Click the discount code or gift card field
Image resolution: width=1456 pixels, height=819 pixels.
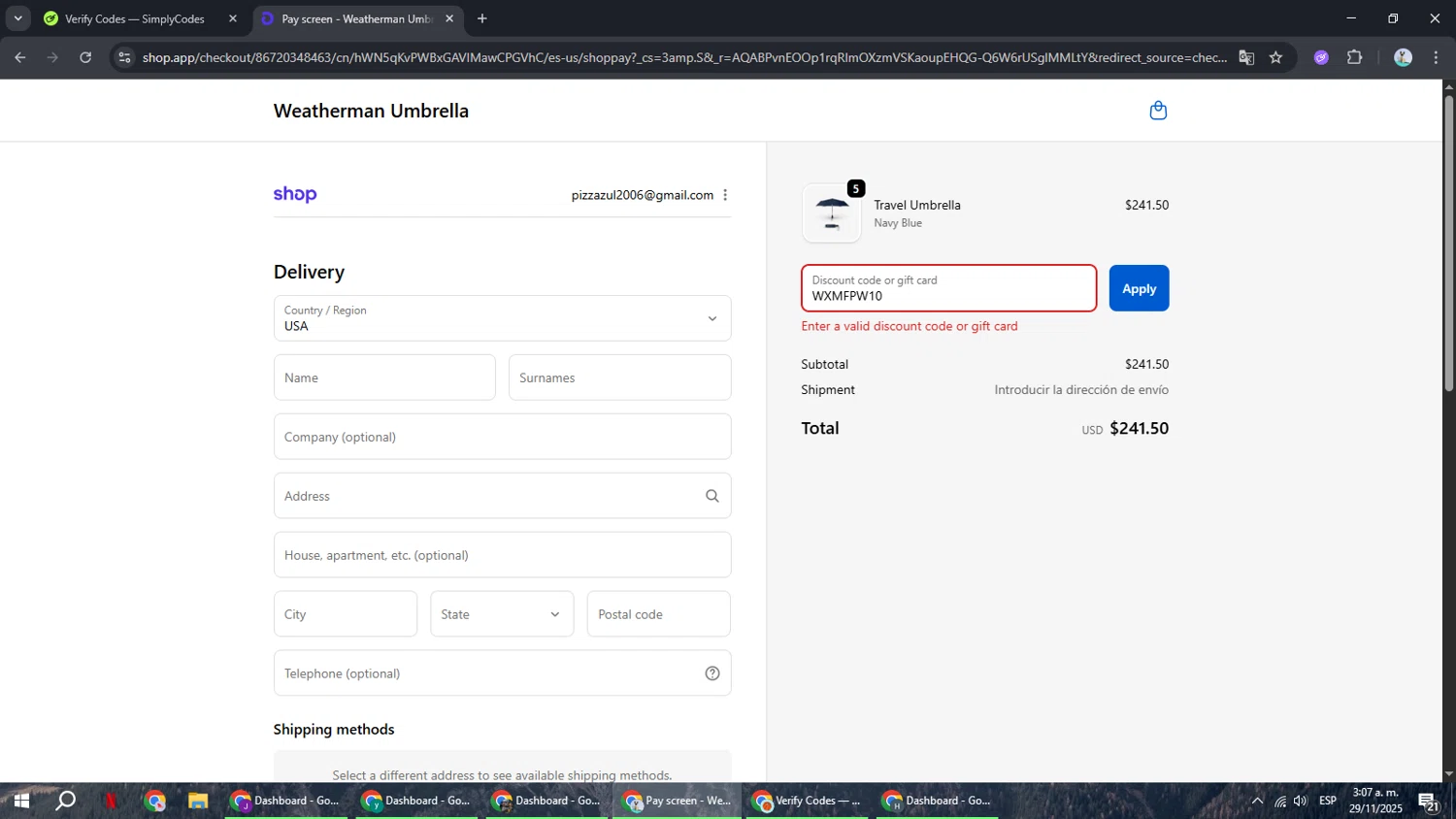[x=948, y=288]
